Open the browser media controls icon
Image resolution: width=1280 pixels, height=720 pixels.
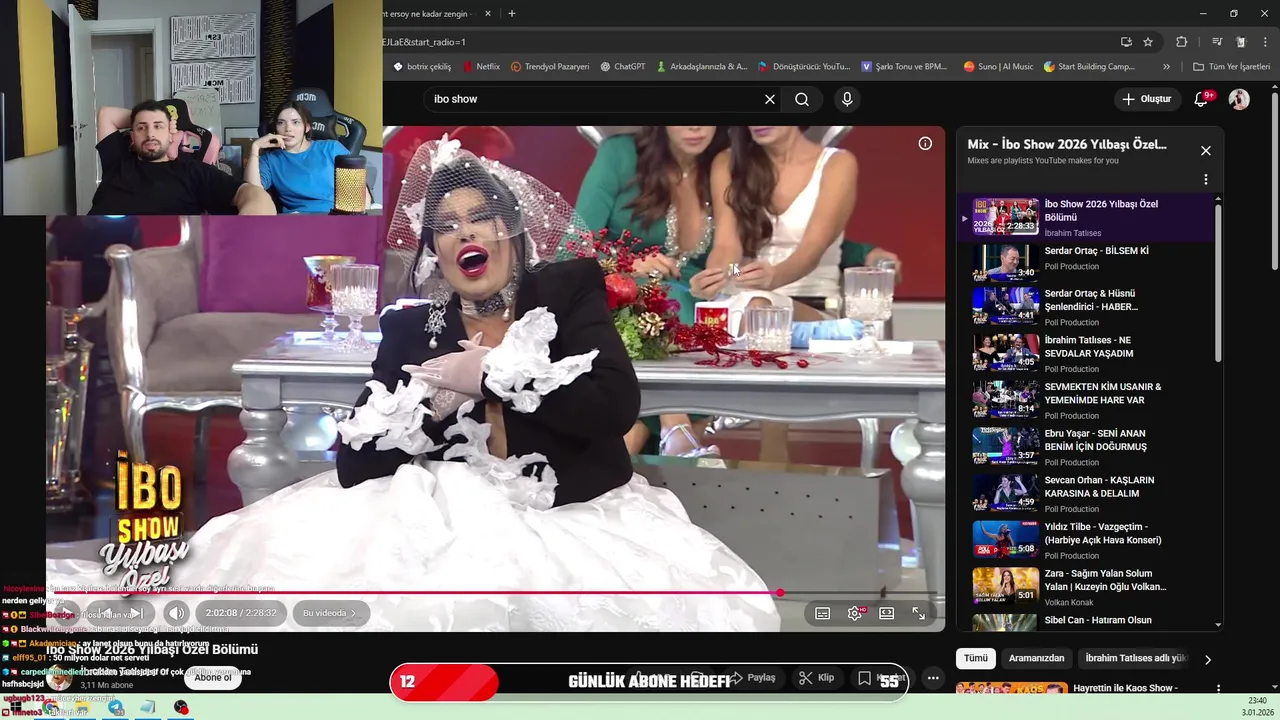click(1217, 42)
